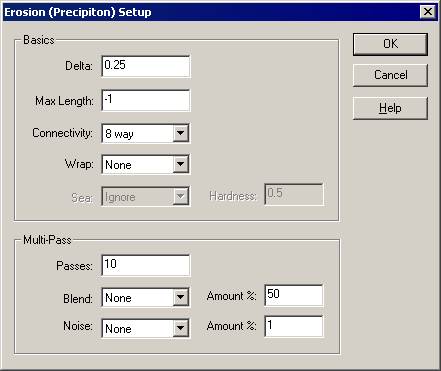
Task: Click the disabled Sea dropdown arrow
Action: click(180, 196)
